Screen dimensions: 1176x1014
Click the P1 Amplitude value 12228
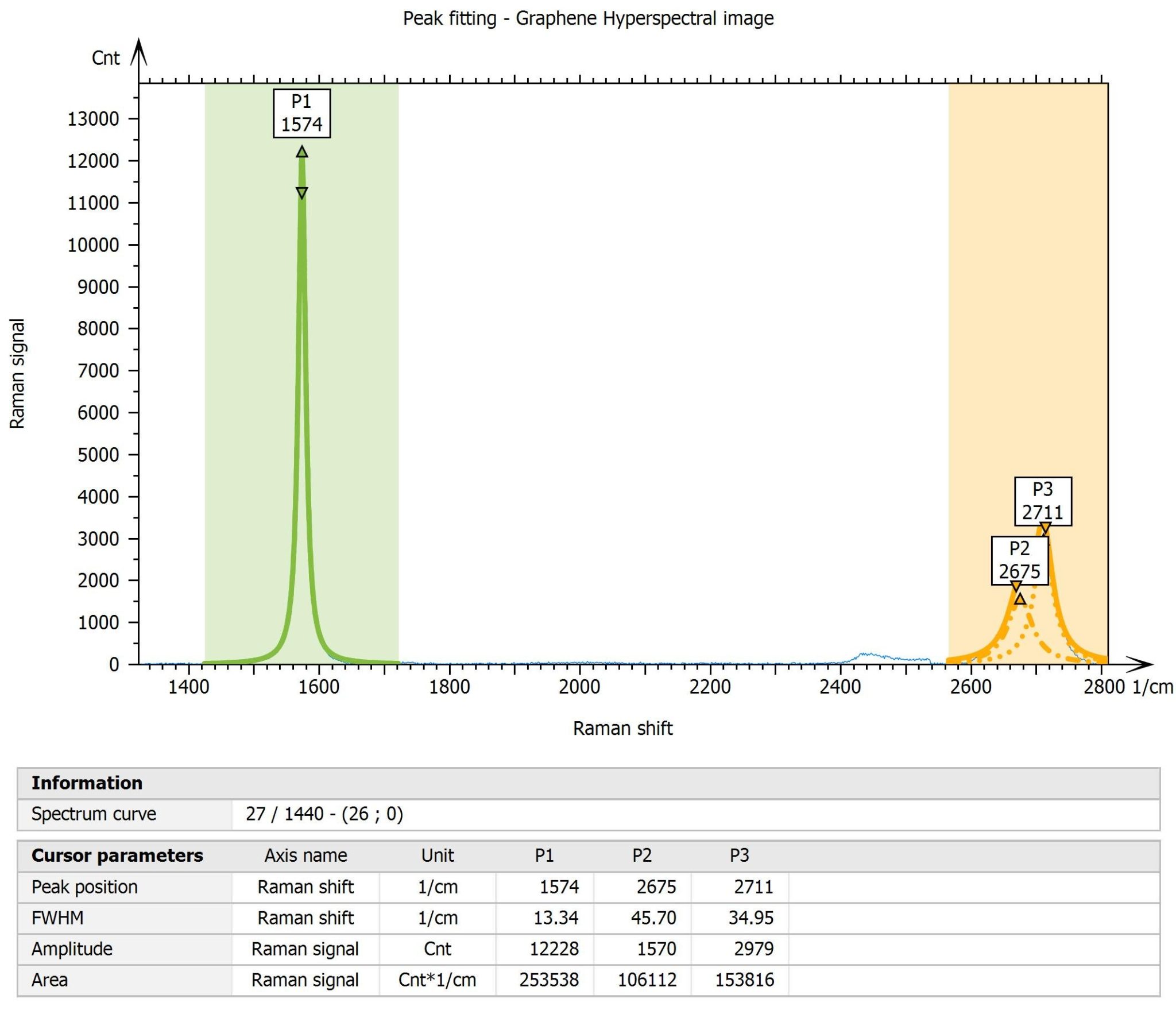(554, 949)
